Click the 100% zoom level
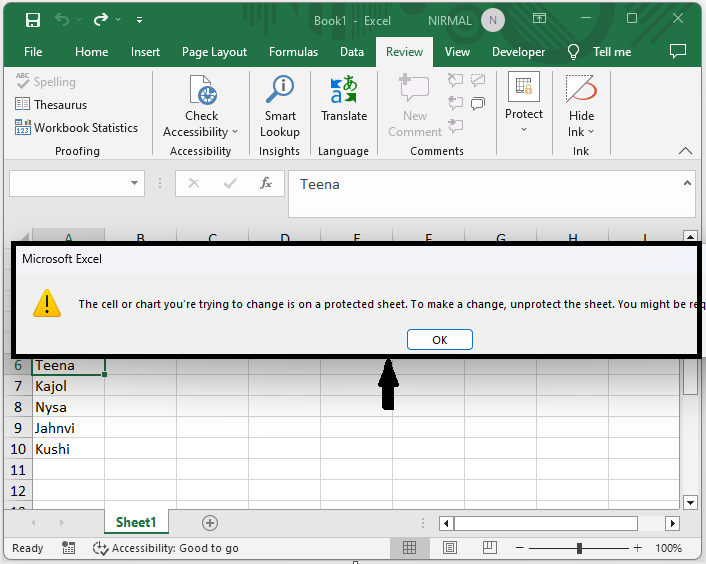The height and width of the screenshot is (564, 706). tap(668, 548)
